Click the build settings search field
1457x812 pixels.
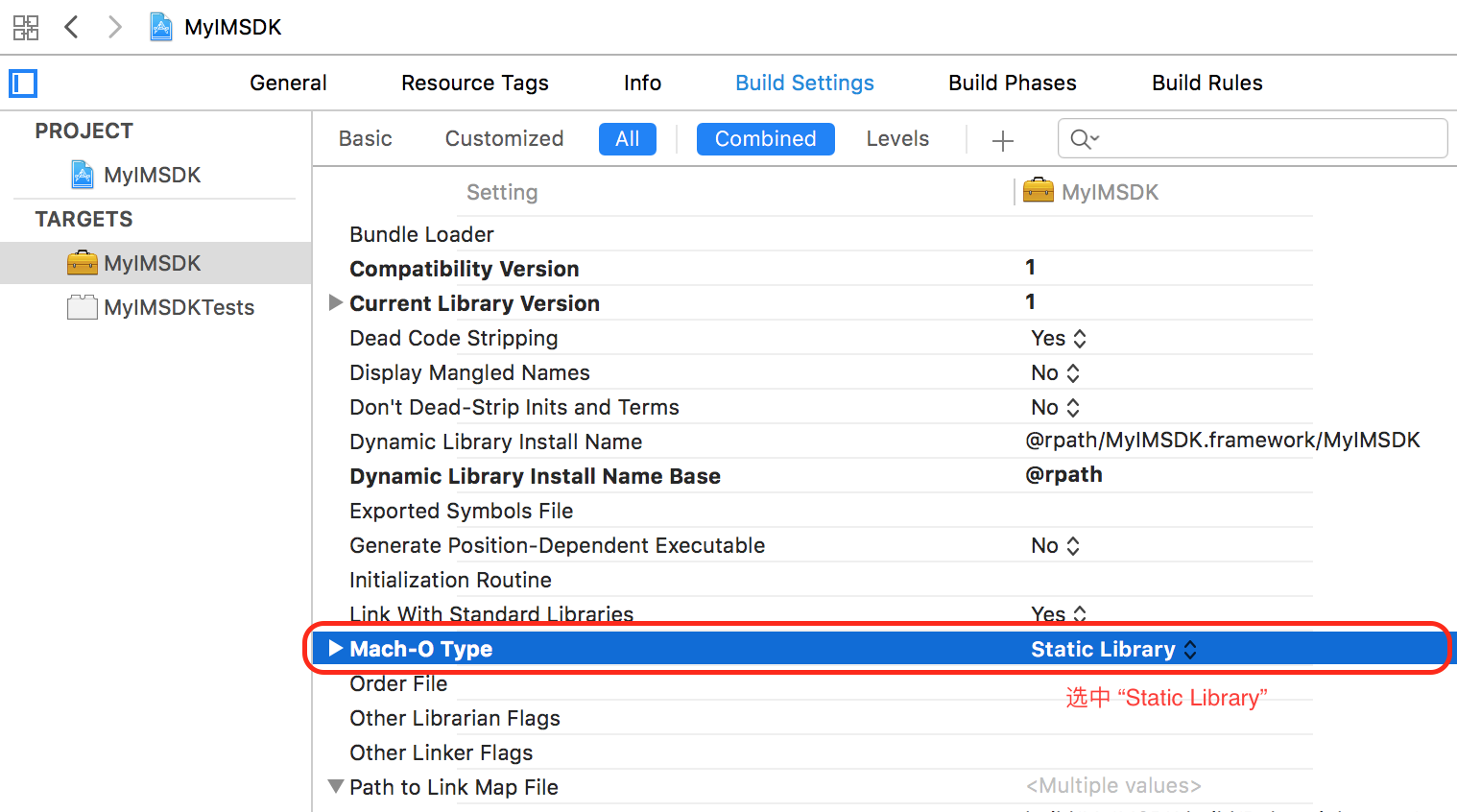tap(1267, 139)
